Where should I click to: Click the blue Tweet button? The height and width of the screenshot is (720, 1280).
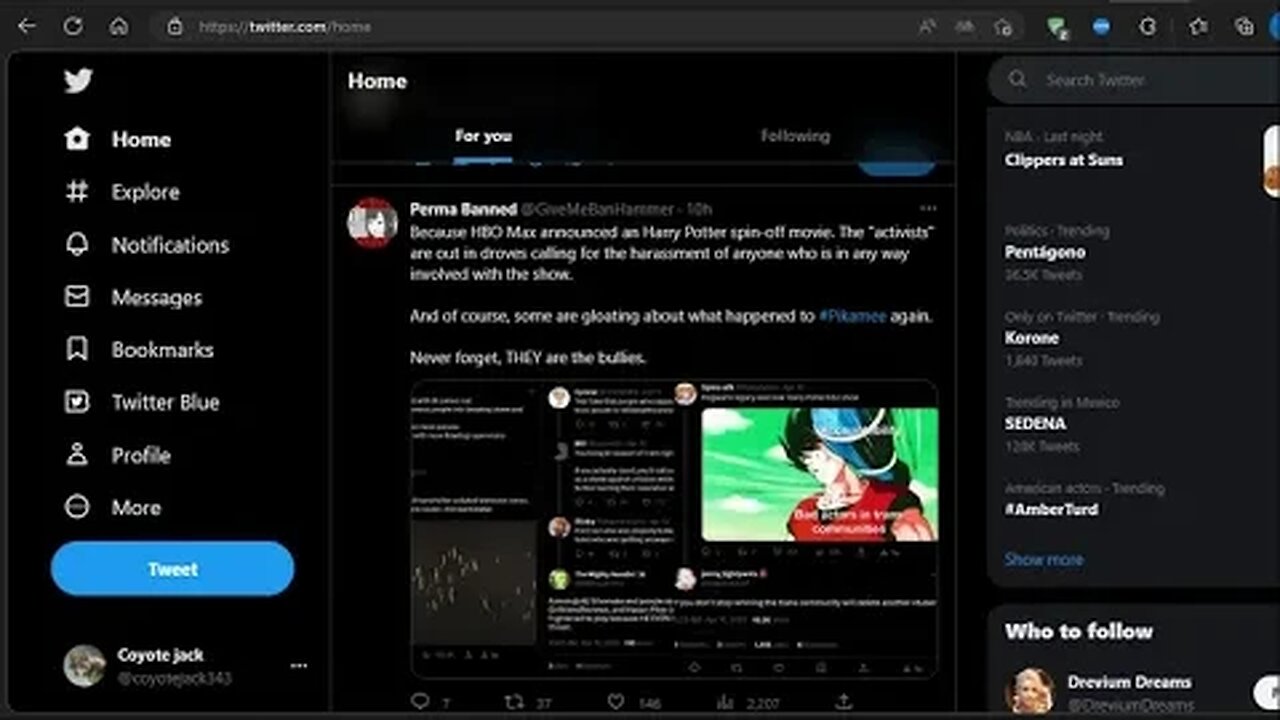click(x=172, y=569)
